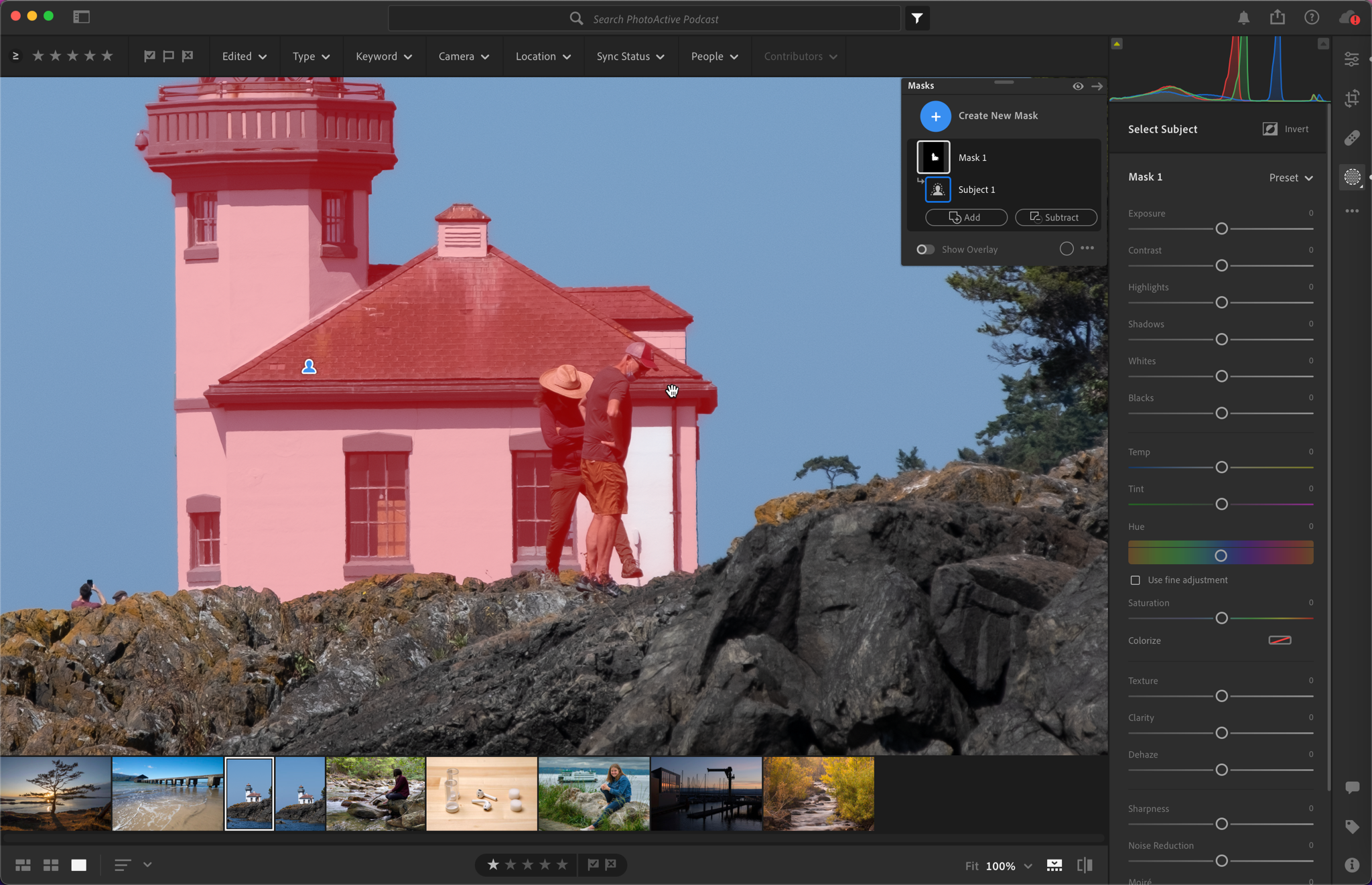The image size is (1372, 885).
Task: Open the keywords tag icon
Action: [1352, 827]
